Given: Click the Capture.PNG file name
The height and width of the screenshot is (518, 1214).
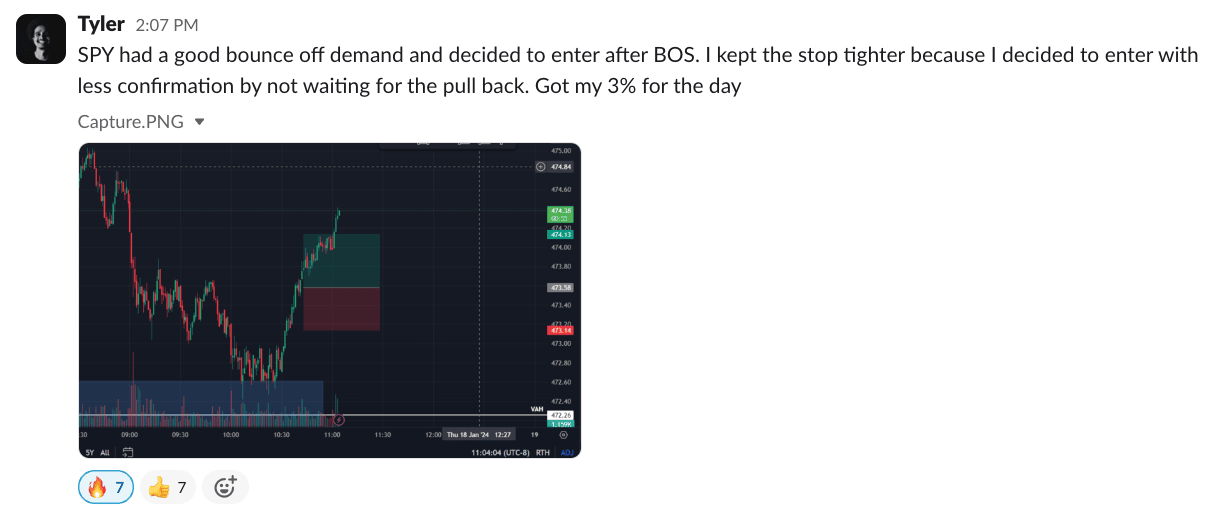Looking at the screenshot, I should tap(130, 122).
